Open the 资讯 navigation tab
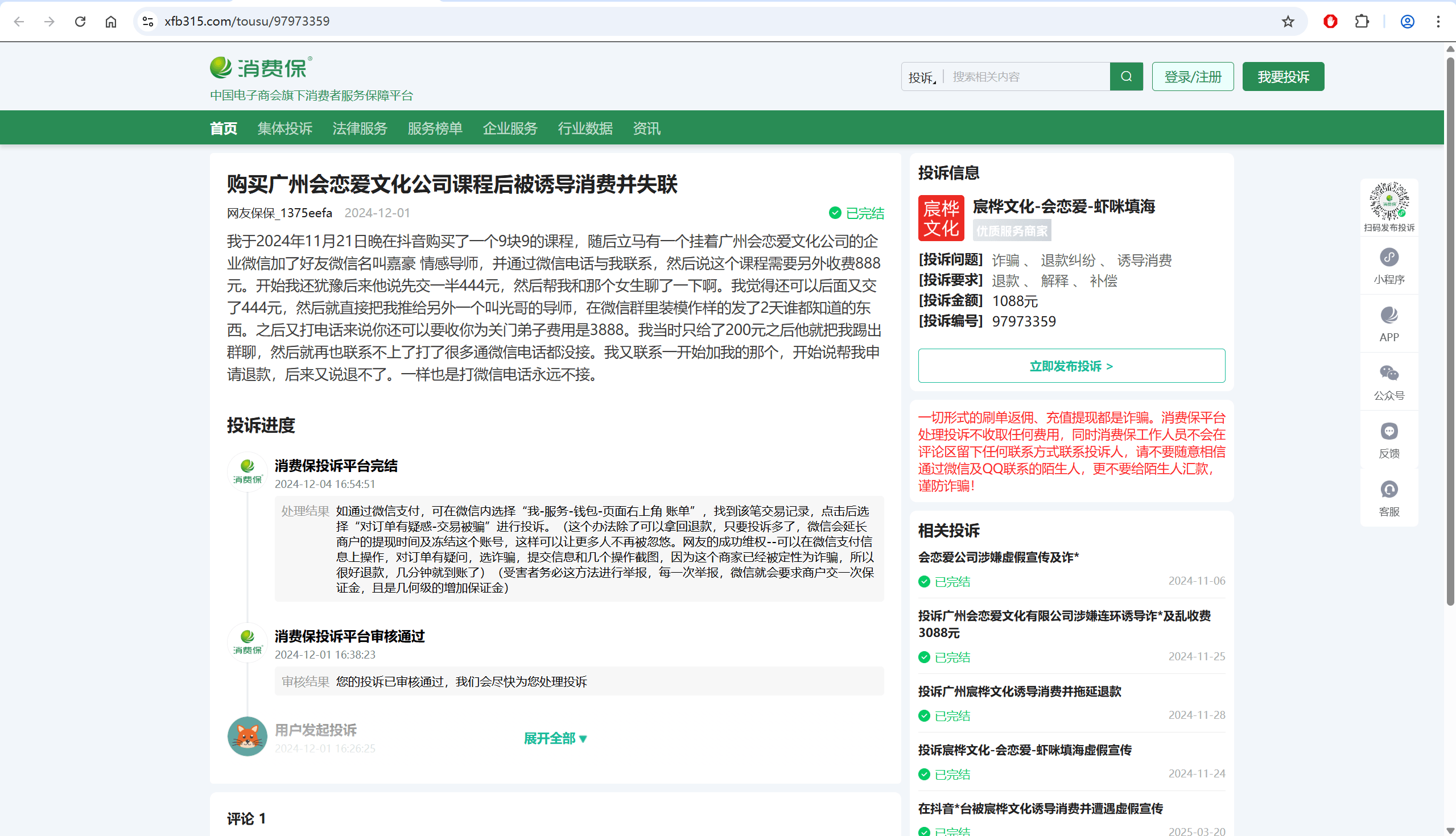The image size is (1456, 836). pyautogui.click(x=647, y=128)
